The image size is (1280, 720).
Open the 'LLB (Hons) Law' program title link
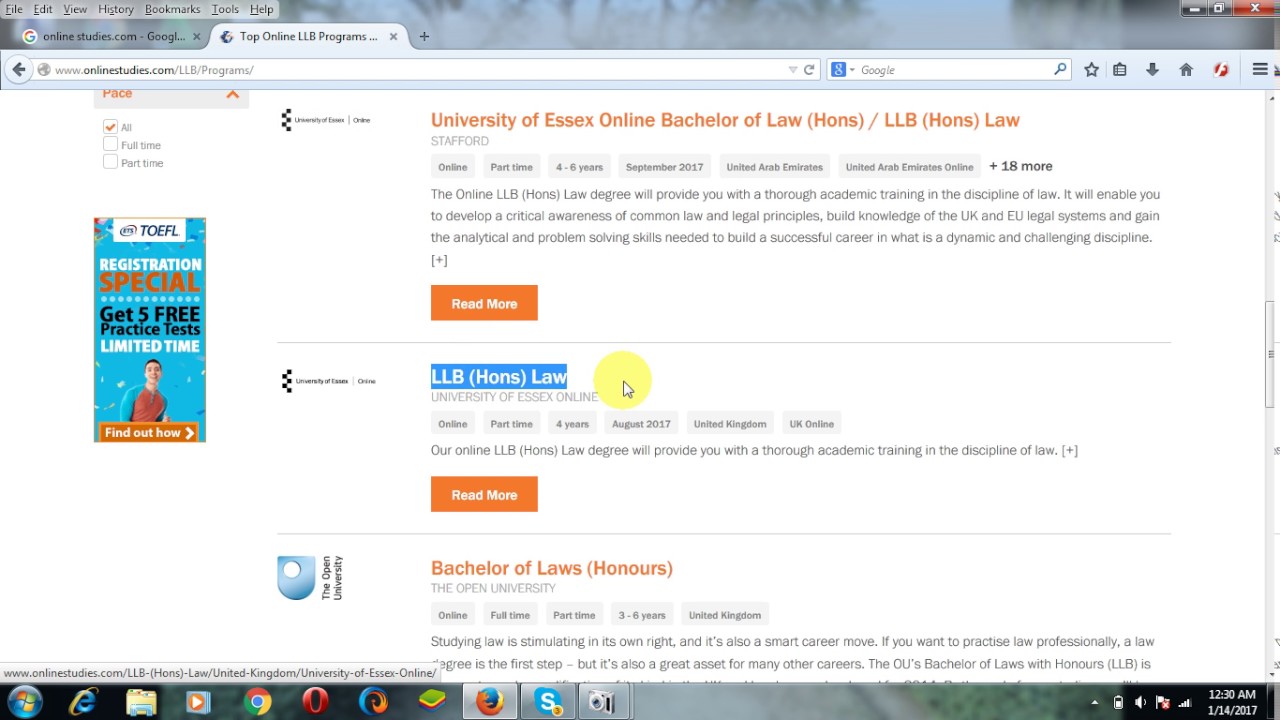[499, 377]
